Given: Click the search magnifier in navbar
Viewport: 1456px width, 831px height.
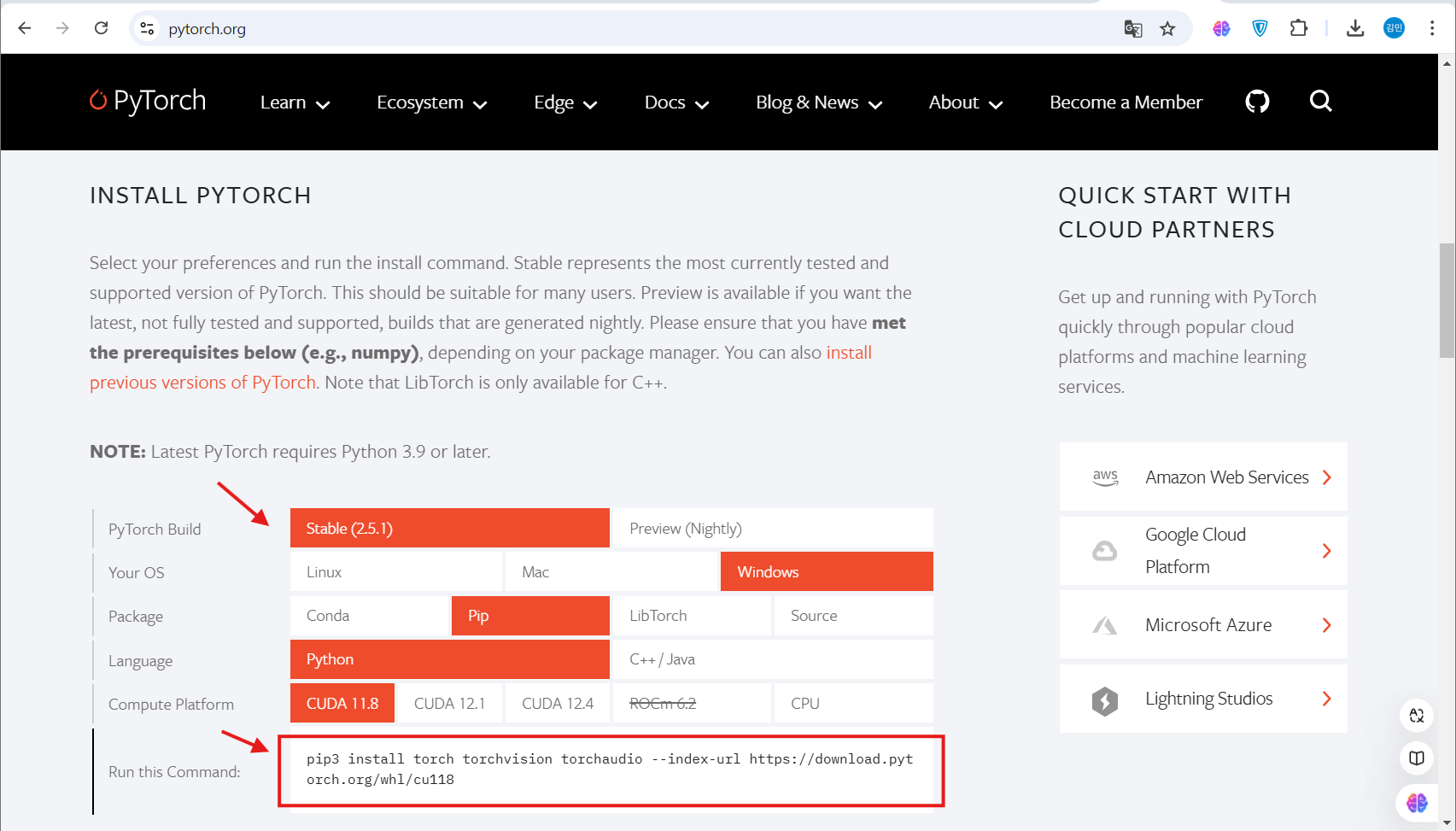Looking at the screenshot, I should click(x=1320, y=102).
